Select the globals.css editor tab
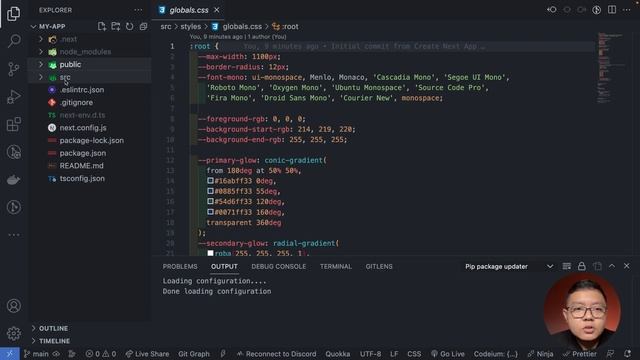This screenshot has width=640, height=360. pos(189,10)
